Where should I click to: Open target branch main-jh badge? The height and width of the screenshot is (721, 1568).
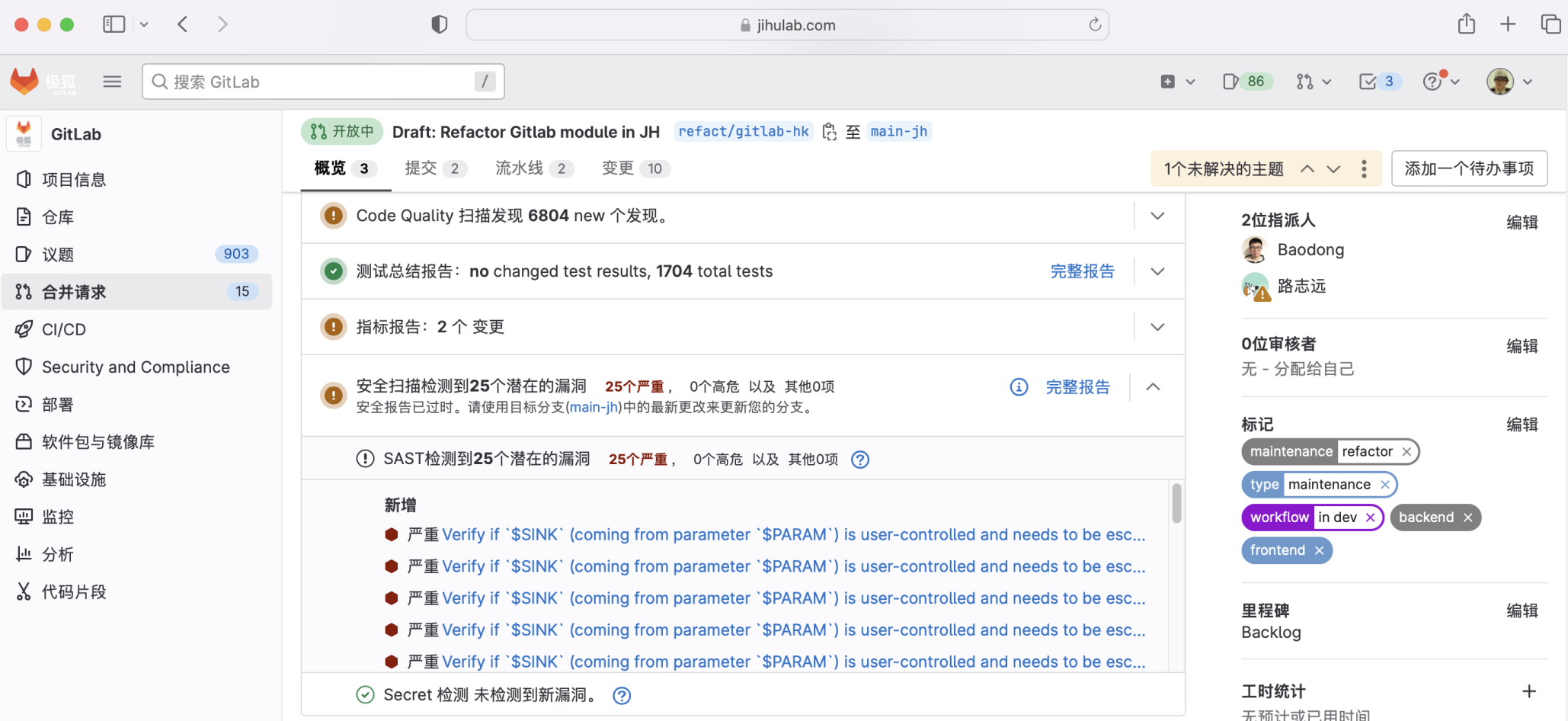pos(899,132)
